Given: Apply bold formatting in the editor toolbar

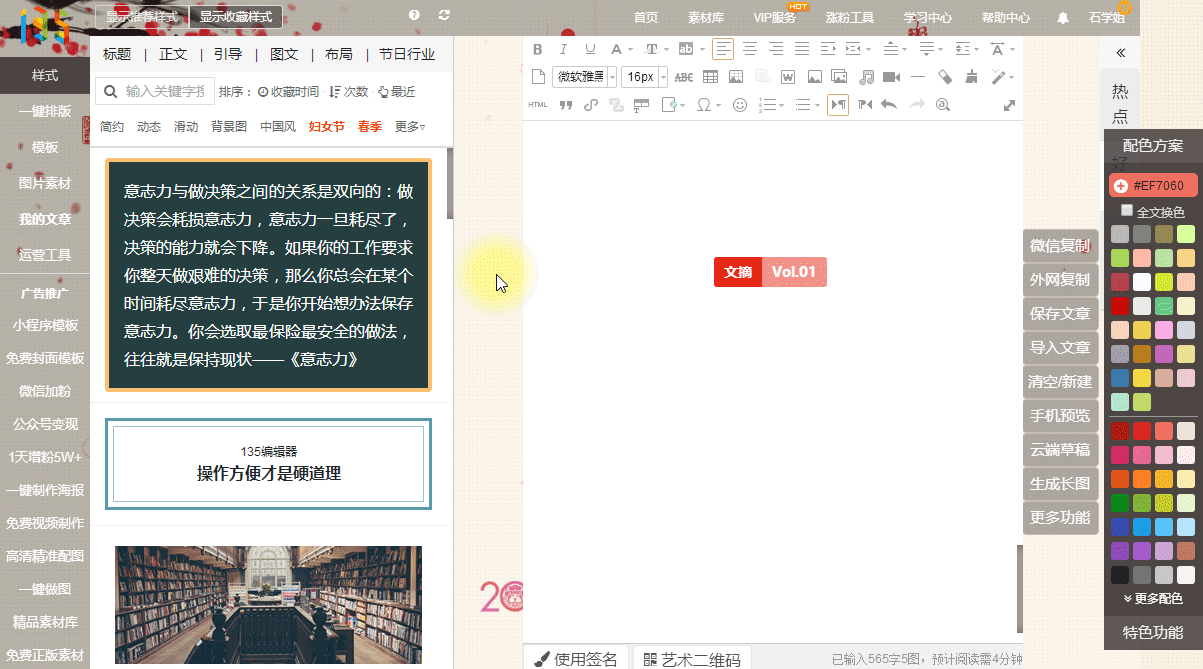Looking at the screenshot, I should (x=538, y=49).
